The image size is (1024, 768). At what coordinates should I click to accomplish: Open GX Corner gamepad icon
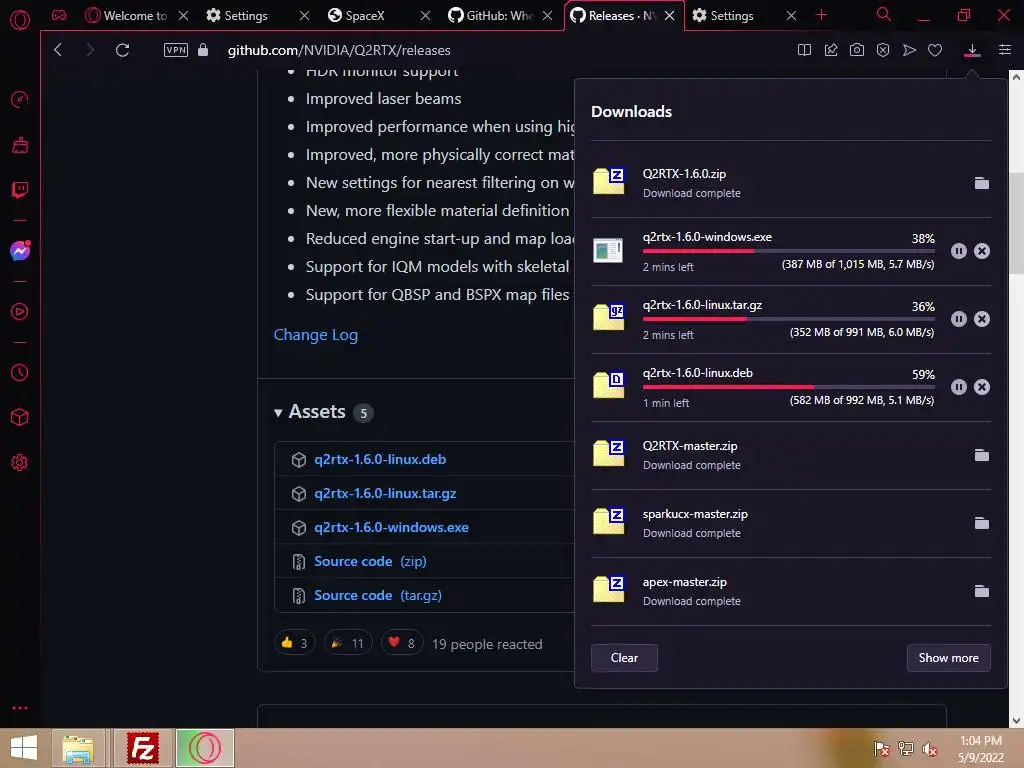coord(59,15)
